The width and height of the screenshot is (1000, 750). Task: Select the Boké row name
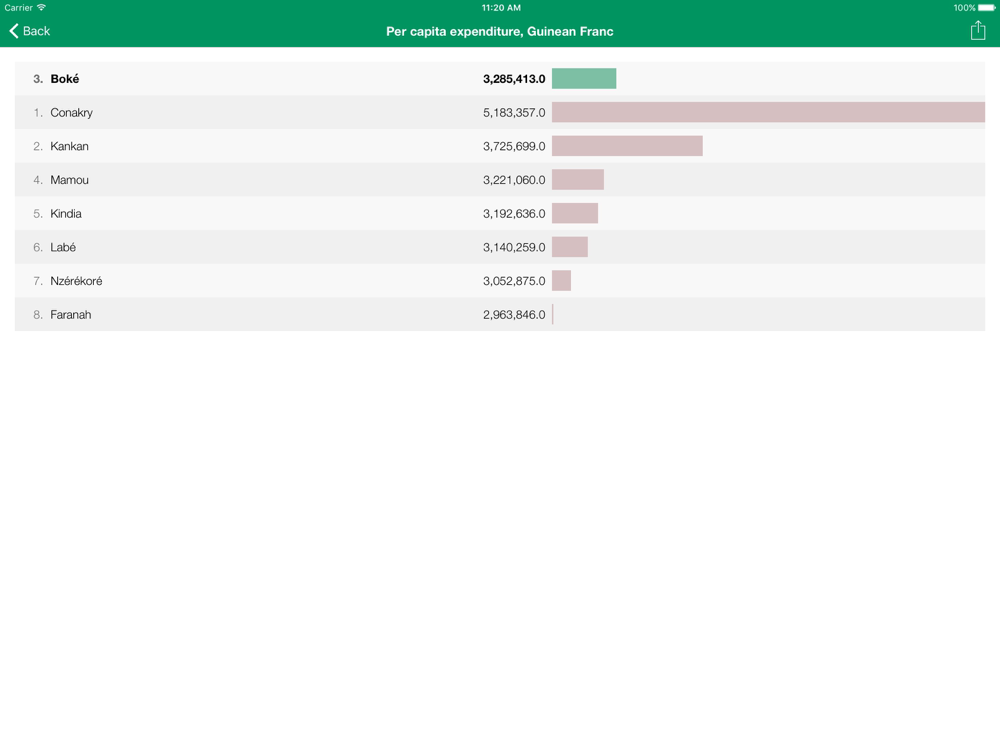pyautogui.click(x=64, y=78)
